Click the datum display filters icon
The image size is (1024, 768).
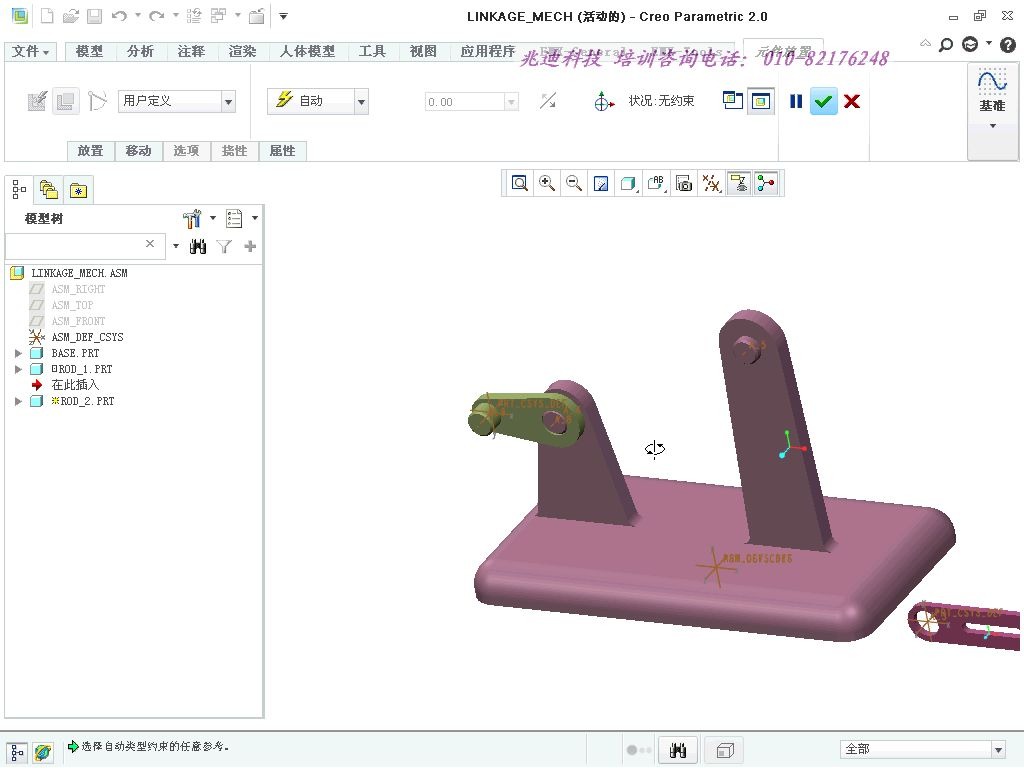711,183
